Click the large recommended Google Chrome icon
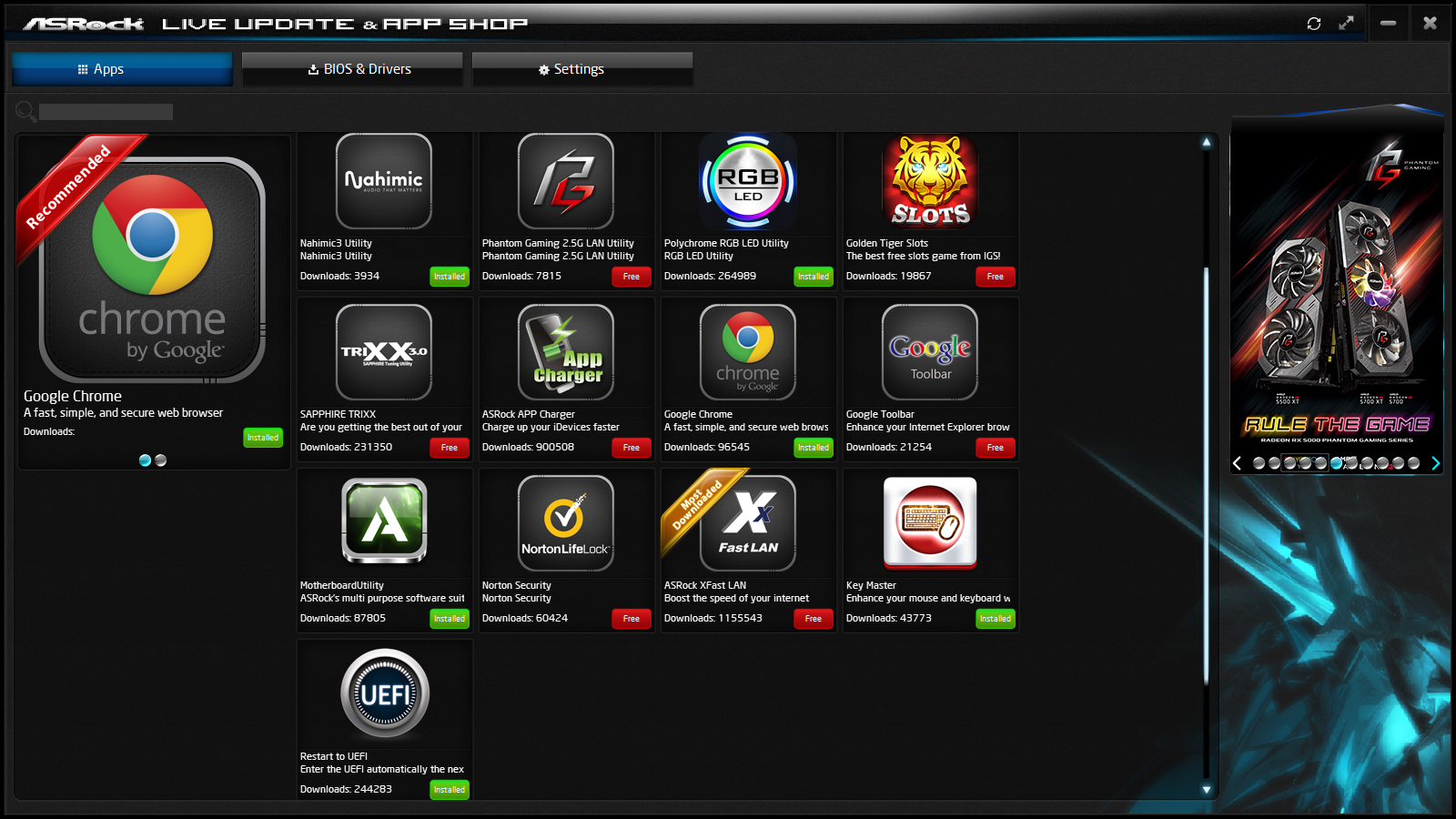 [152, 269]
